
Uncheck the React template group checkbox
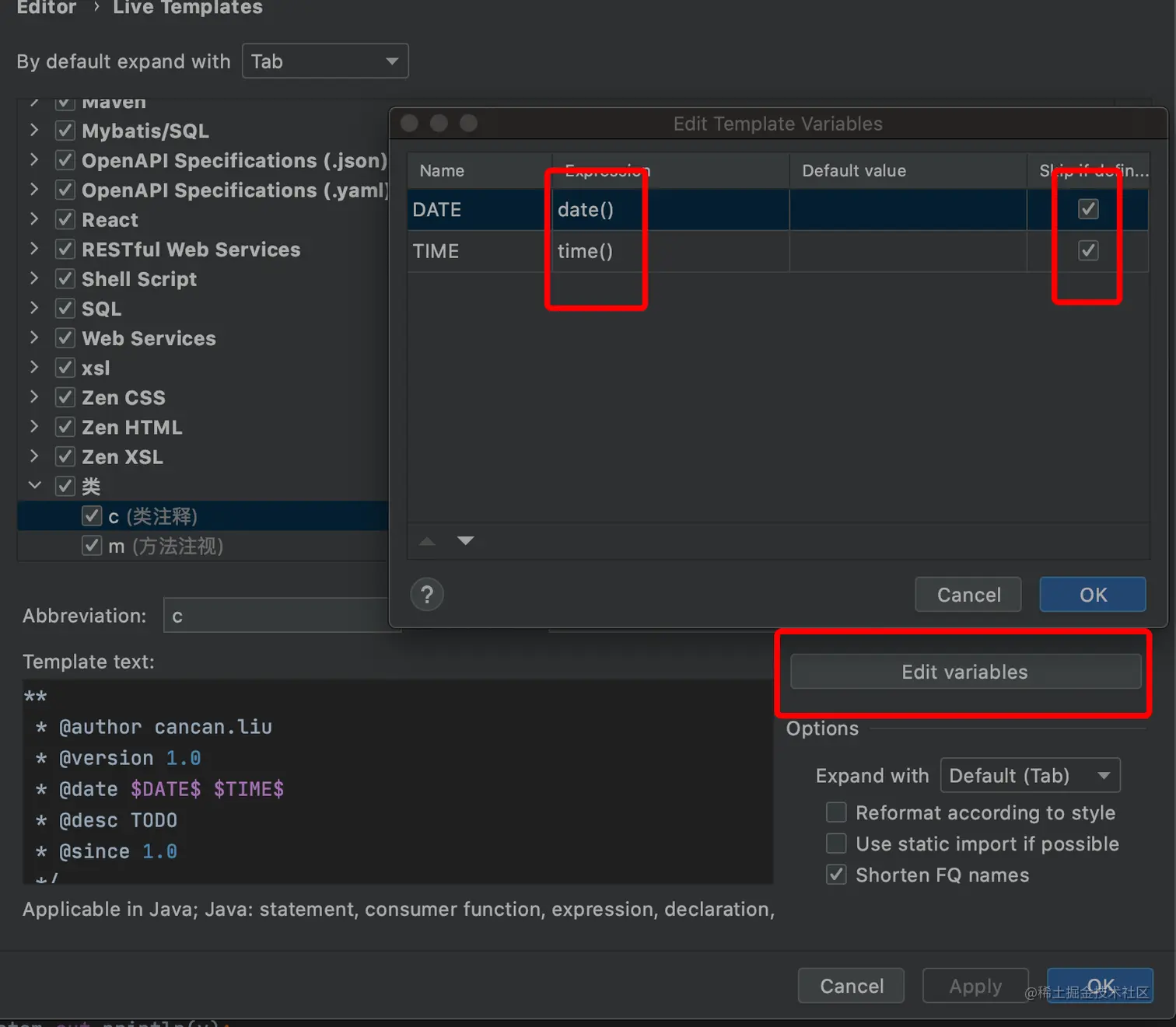pos(65,220)
